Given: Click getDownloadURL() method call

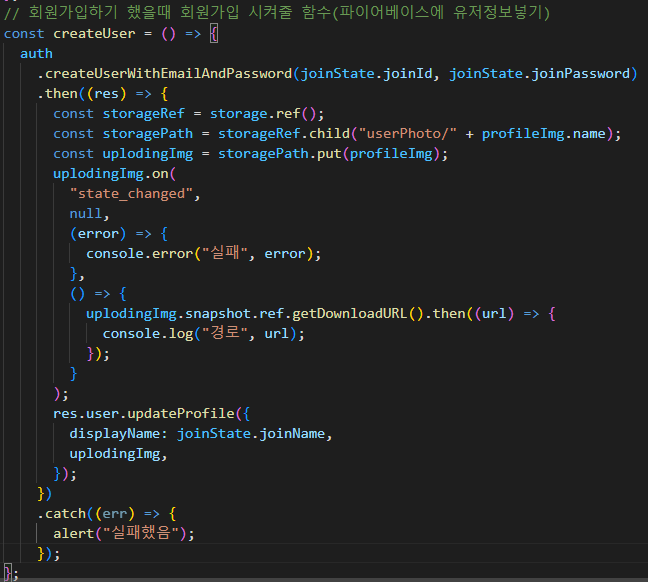Looking at the screenshot, I should click(358, 314).
